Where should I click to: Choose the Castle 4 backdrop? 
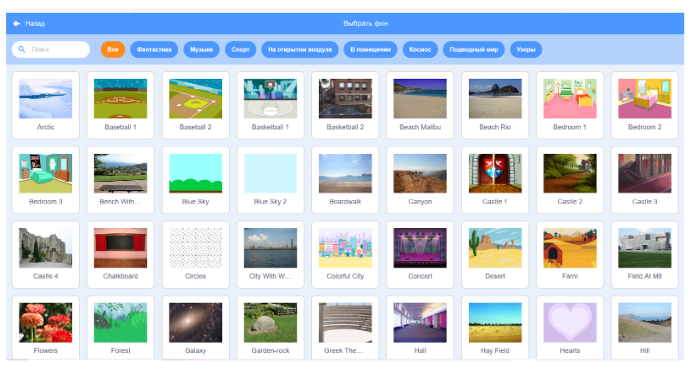coord(46,255)
